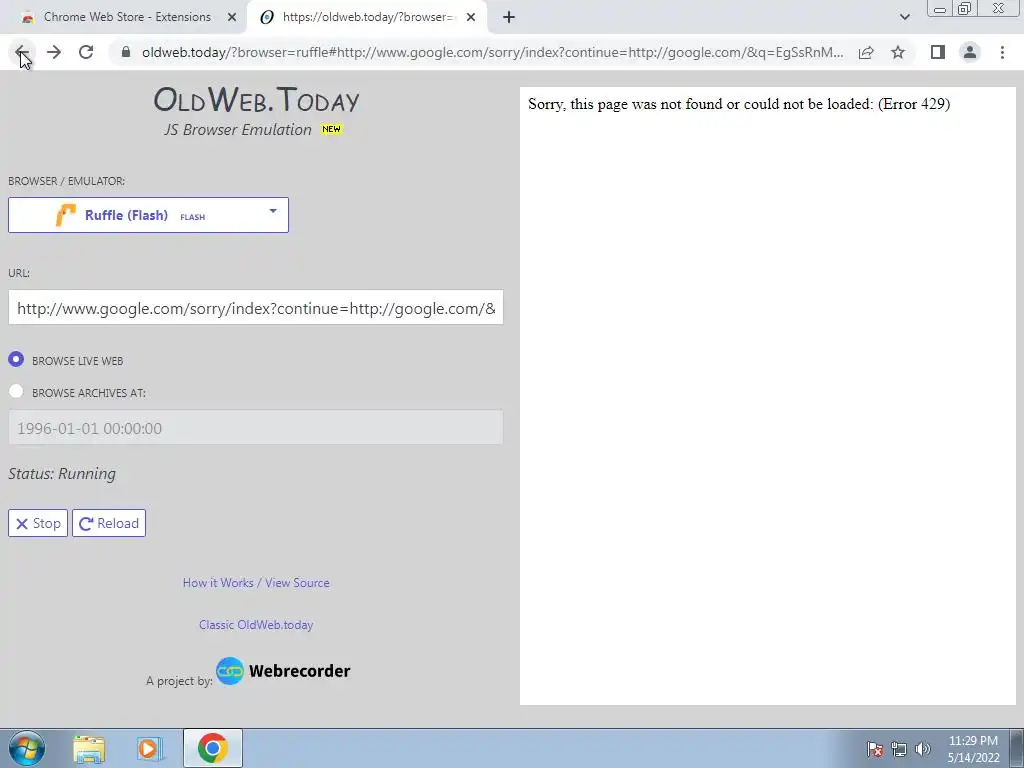Close the oldweb.today tab
Screen dimensions: 1024x768
pyautogui.click(x=471, y=18)
